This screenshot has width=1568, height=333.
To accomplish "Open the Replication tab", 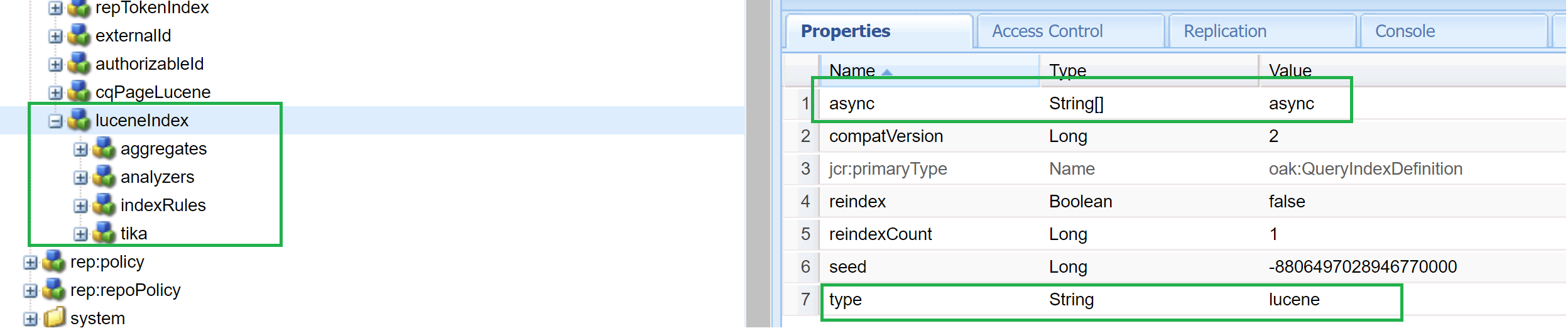I will point(1263,31).
